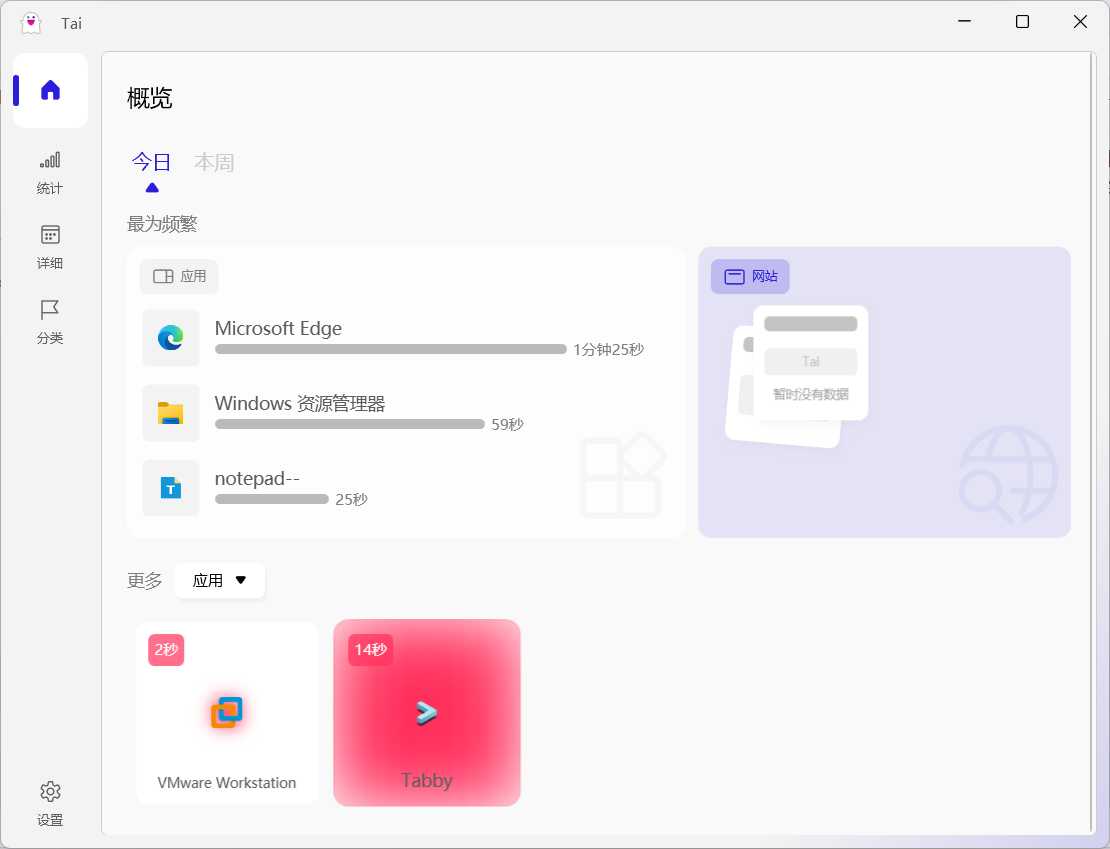
Task: Click the notepad-- label
Action: [x=257, y=479]
